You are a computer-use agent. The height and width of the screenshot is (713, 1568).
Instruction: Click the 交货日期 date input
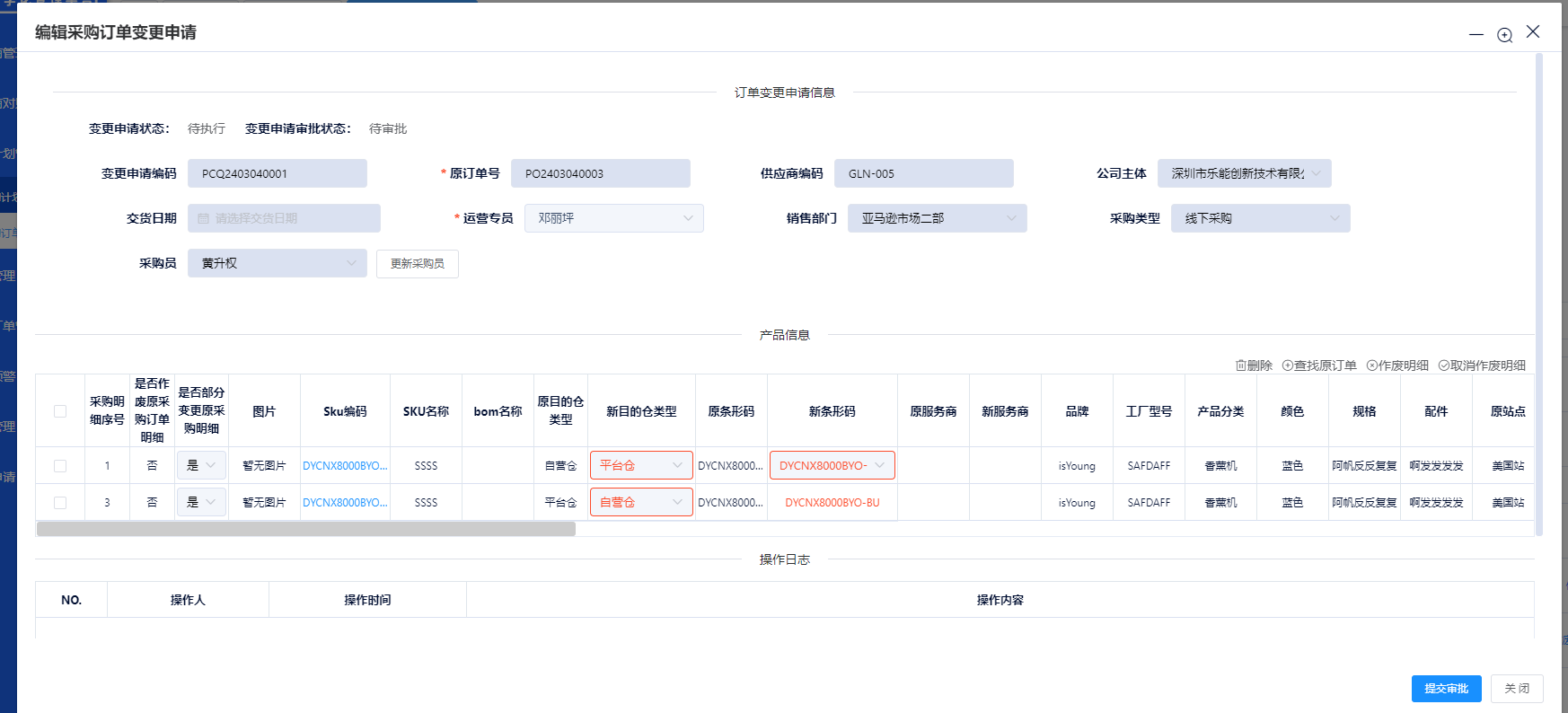click(x=284, y=218)
